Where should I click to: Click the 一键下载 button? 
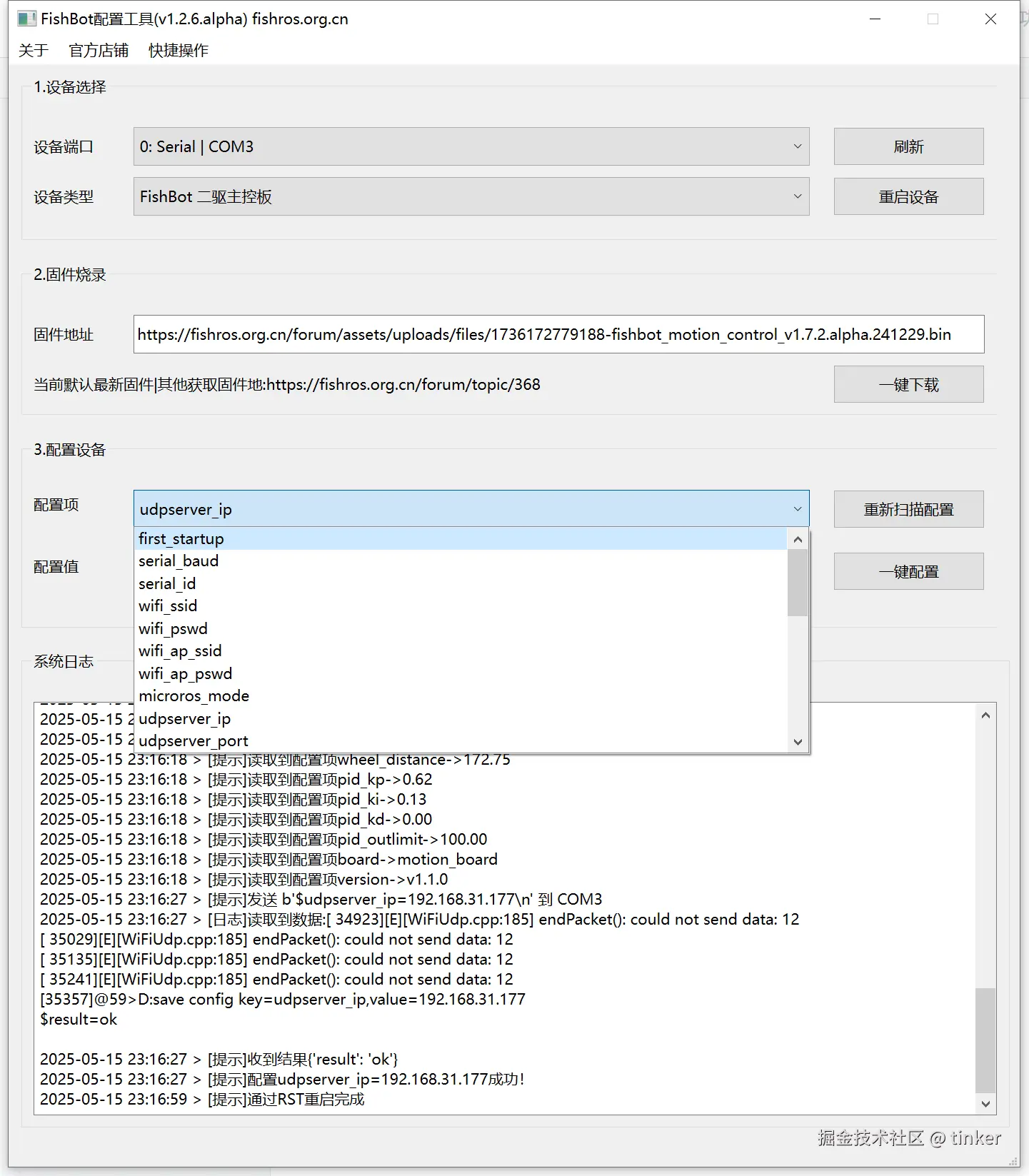(908, 384)
